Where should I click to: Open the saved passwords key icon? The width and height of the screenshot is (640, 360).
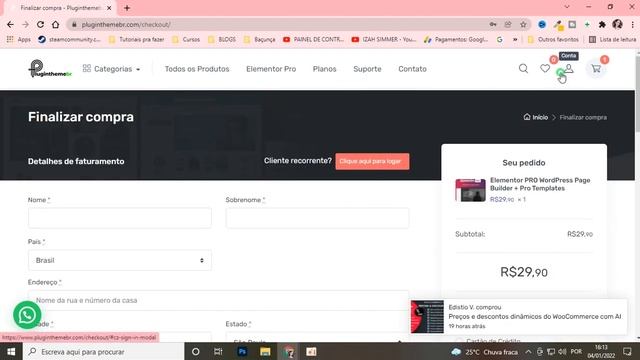(493, 24)
